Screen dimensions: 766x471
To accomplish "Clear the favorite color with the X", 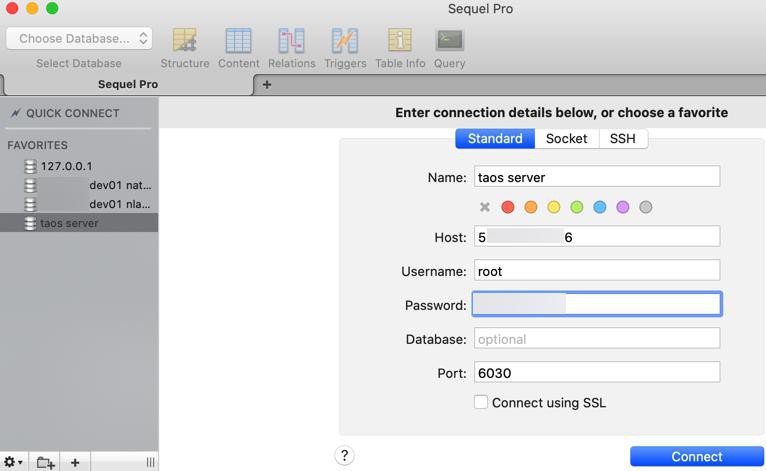I will tap(485, 207).
